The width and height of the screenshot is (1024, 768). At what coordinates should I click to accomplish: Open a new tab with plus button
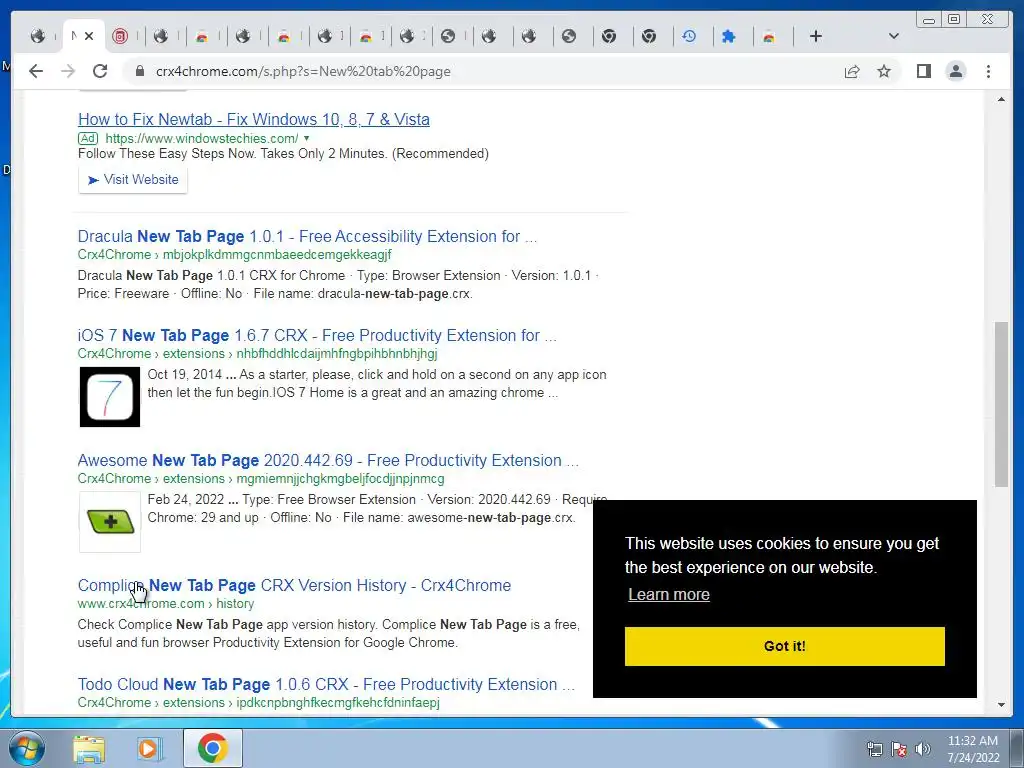pos(816,36)
